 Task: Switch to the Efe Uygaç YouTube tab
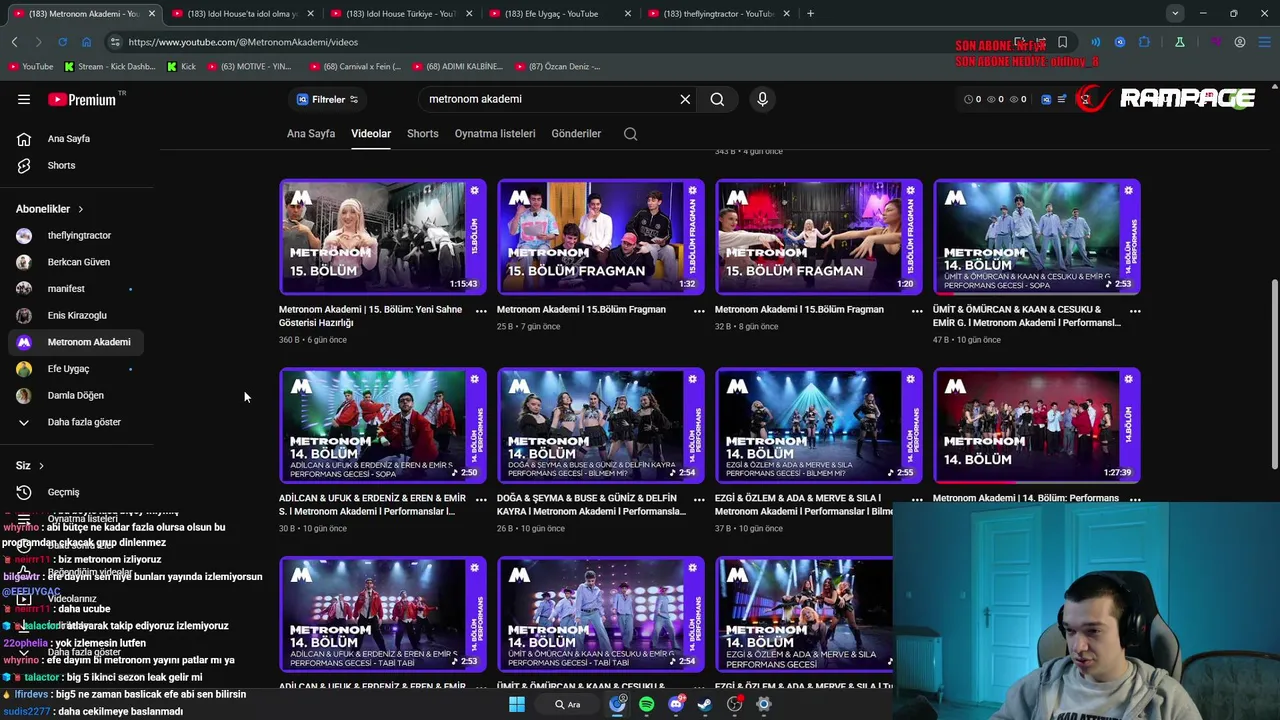(560, 13)
